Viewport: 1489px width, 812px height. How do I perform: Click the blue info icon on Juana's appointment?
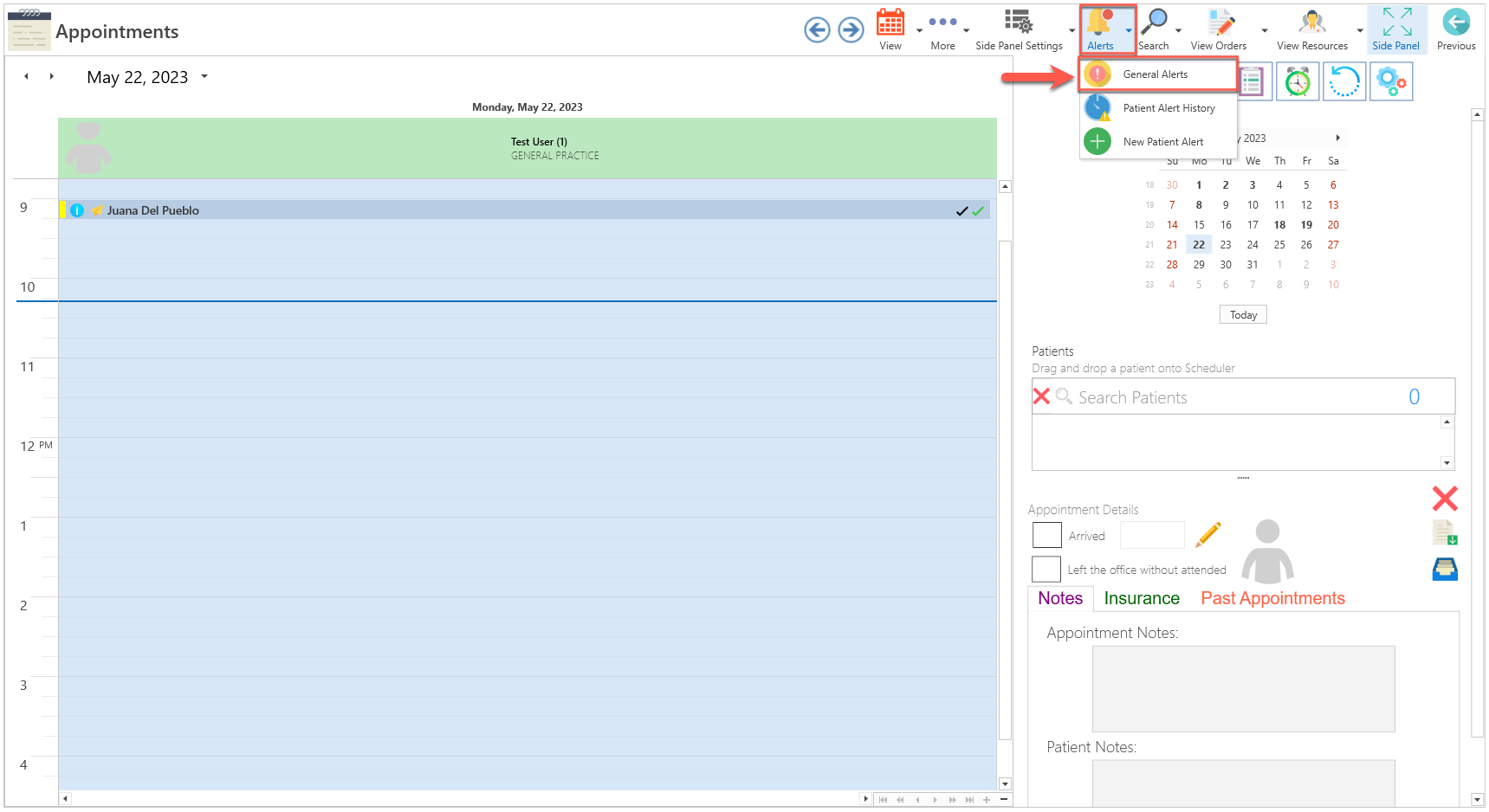pyautogui.click(x=77, y=210)
